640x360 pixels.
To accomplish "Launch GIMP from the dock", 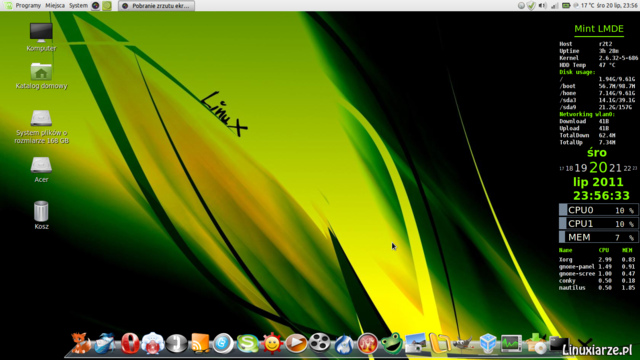I will (464, 343).
